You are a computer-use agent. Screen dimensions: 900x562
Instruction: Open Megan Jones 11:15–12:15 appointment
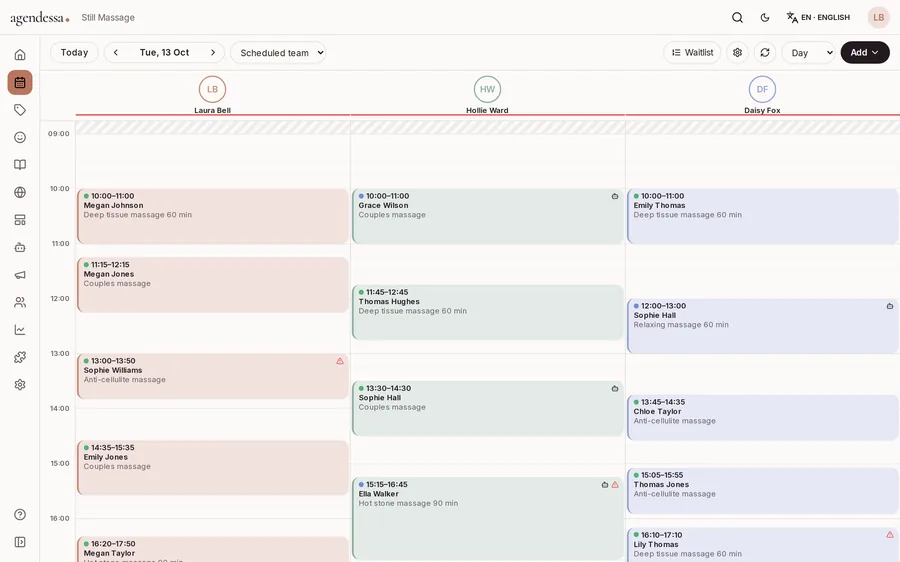pos(213,285)
